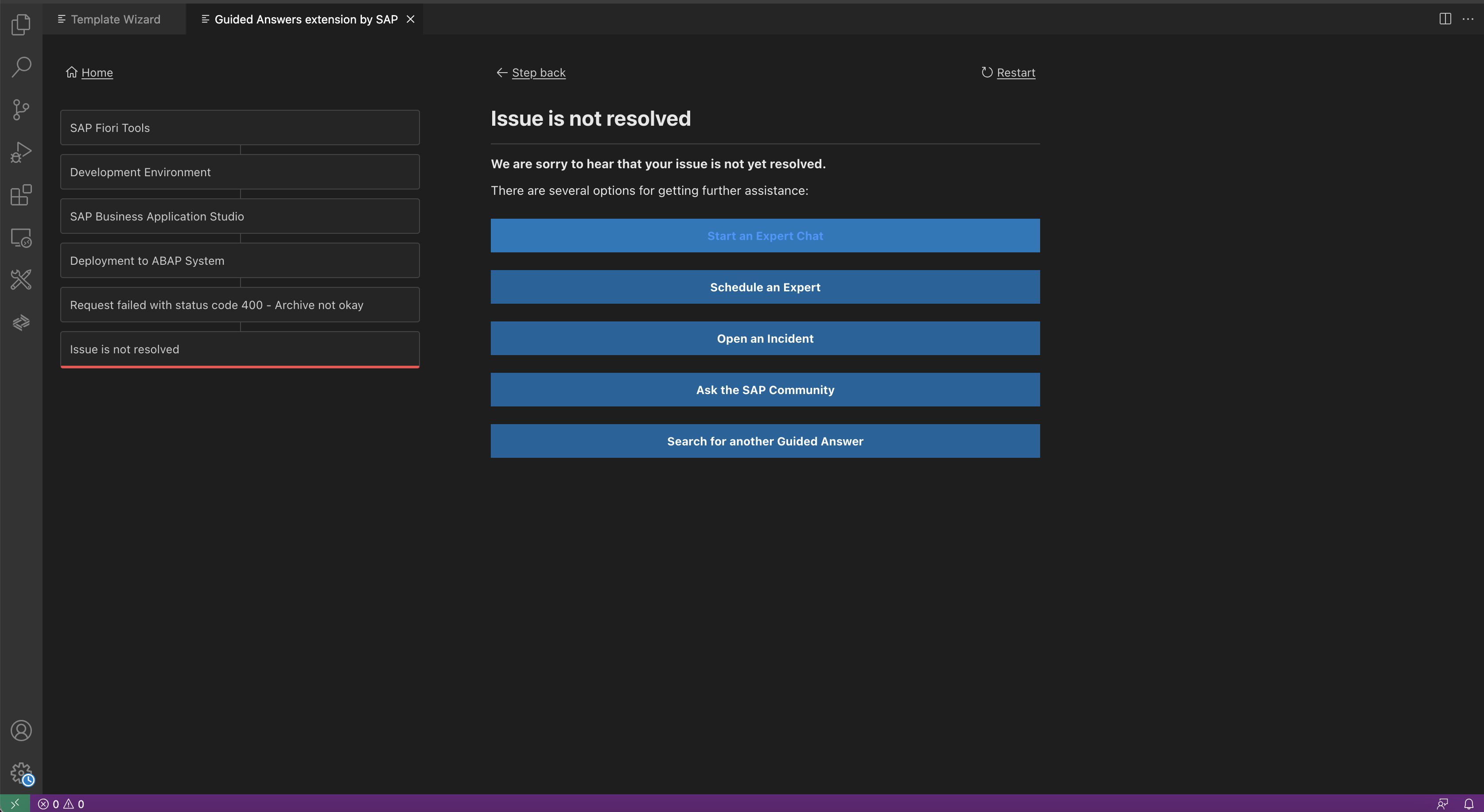Select SAP Fiori Tools node in path

[x=240, y=128]
